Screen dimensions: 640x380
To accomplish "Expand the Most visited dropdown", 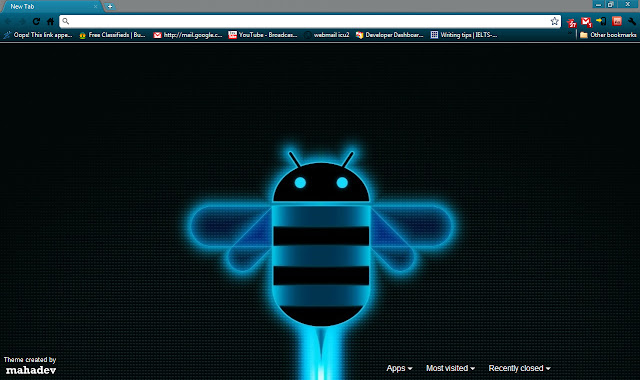I will [450, 368].
